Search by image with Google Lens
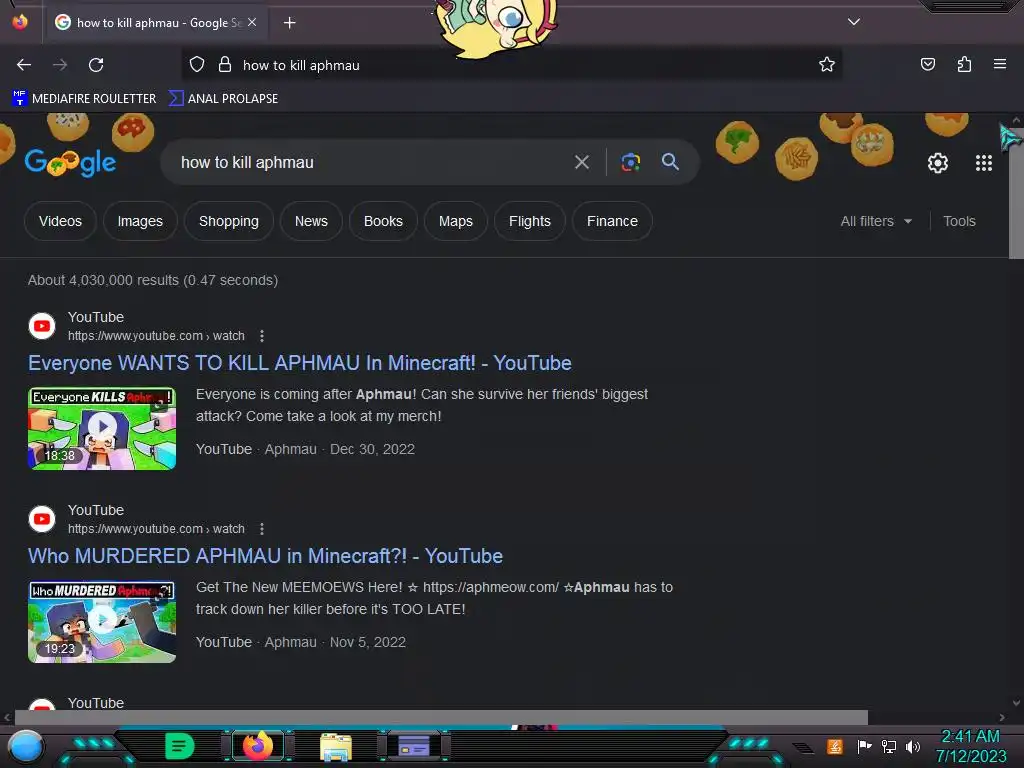 [x=630, y=162]
